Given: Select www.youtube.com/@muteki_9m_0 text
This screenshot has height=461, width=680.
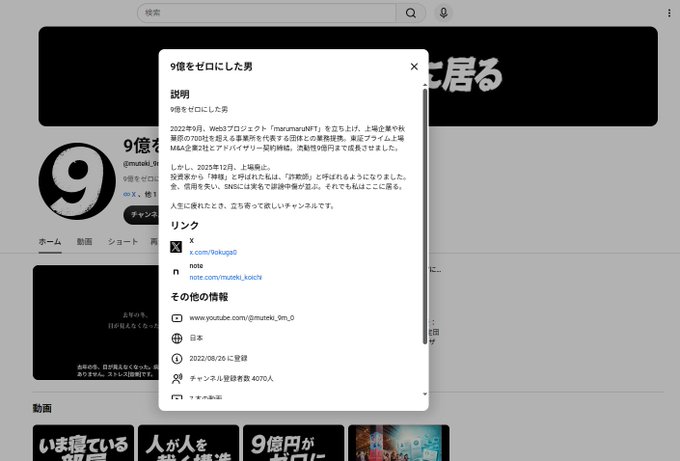Looking at the screenshot, I should [242, 318].
